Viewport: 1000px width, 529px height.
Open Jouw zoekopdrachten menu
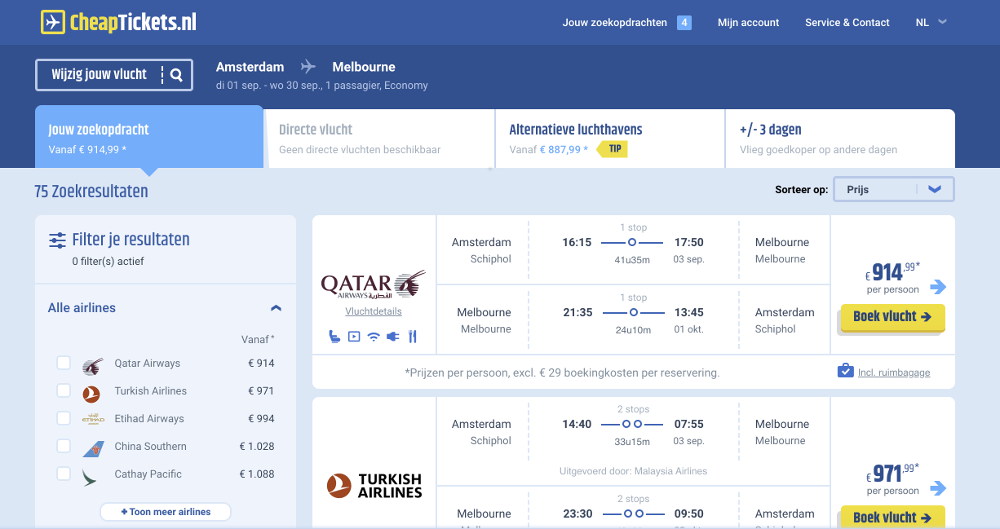[x=615, y=22]
